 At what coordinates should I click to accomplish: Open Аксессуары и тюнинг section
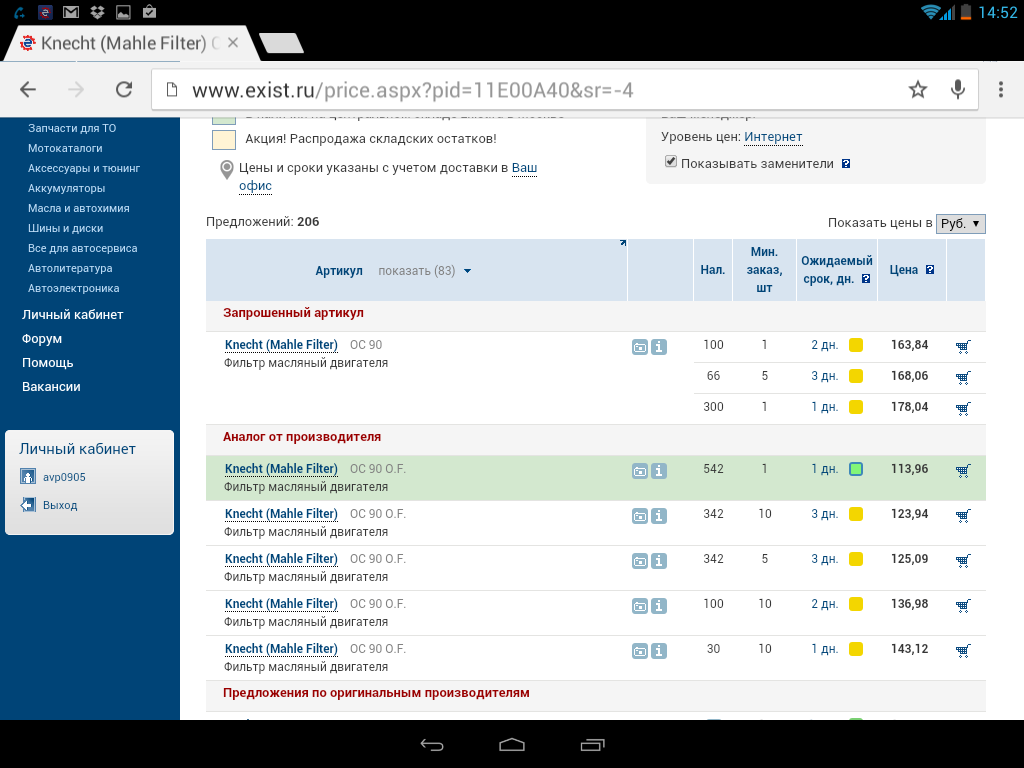[84, 168]
